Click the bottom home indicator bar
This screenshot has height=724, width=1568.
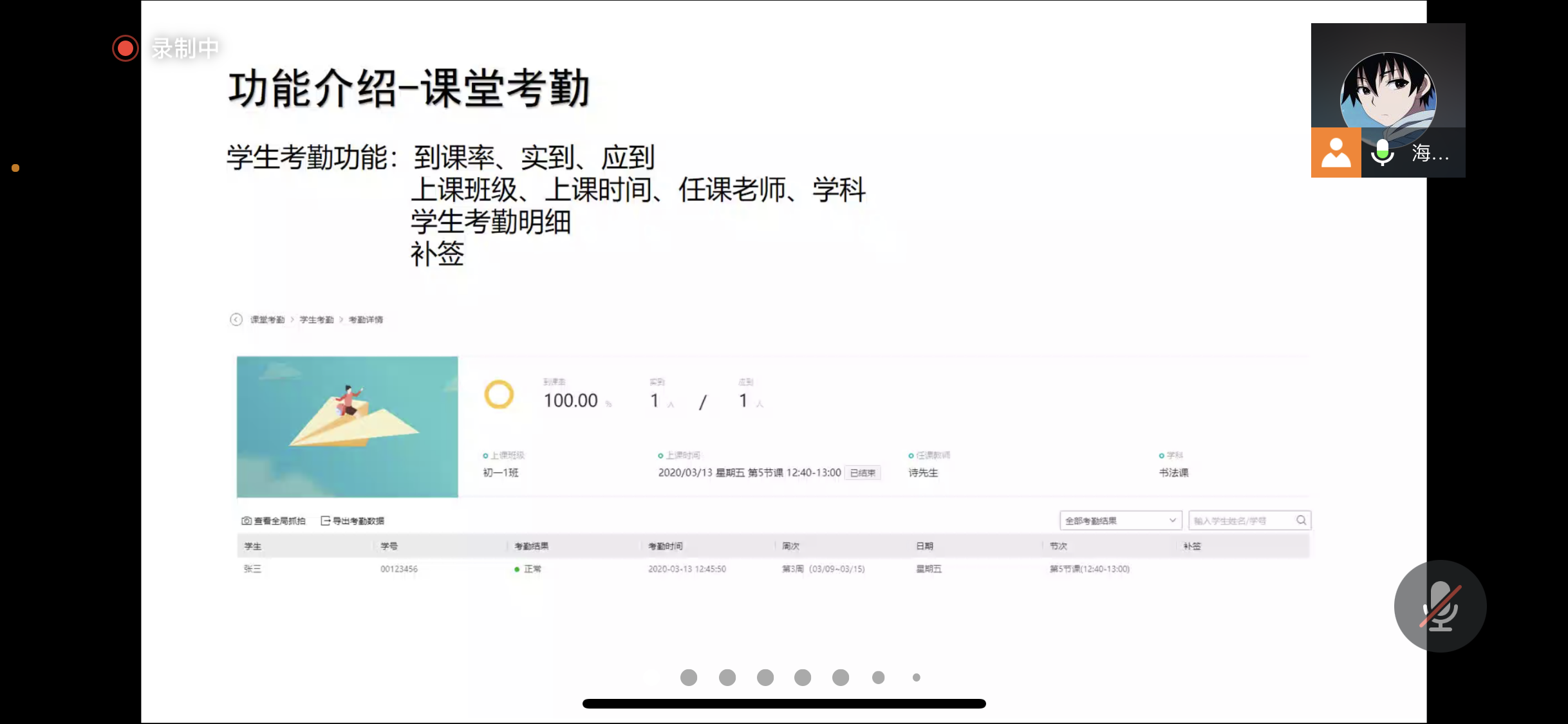point(783,703)
